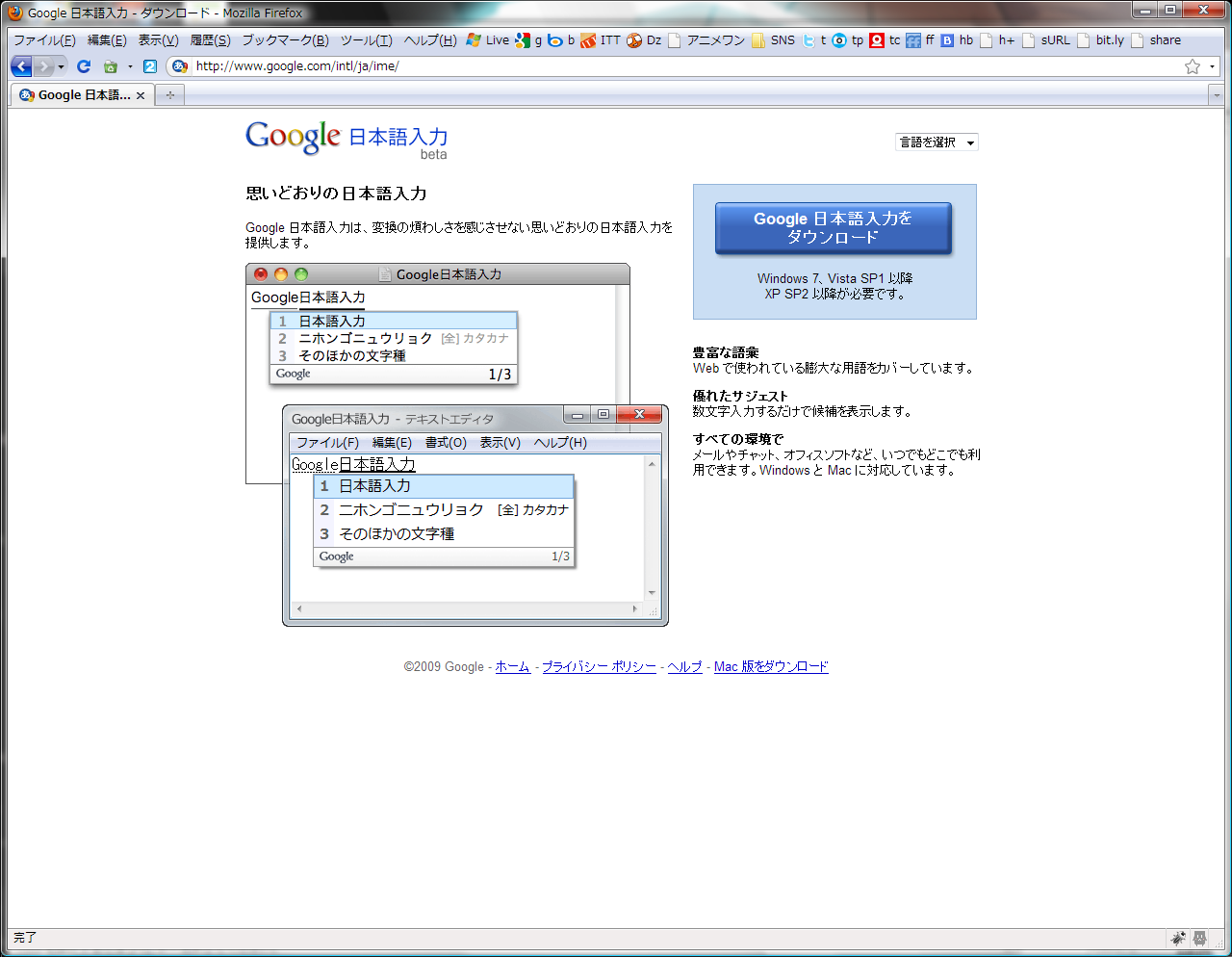Viewport: 1232px width, 957px height.
Task: Click the Google 日本語入力をダウンロード button
Action: [833, 228]
